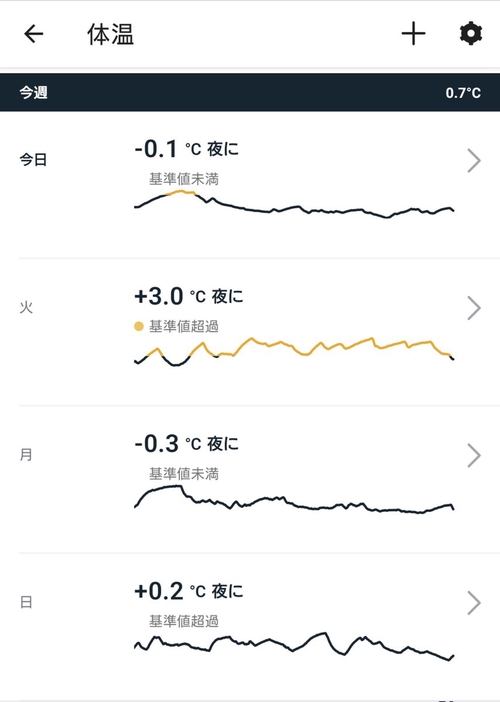Tap the 0.7°C weekly value

463,93
